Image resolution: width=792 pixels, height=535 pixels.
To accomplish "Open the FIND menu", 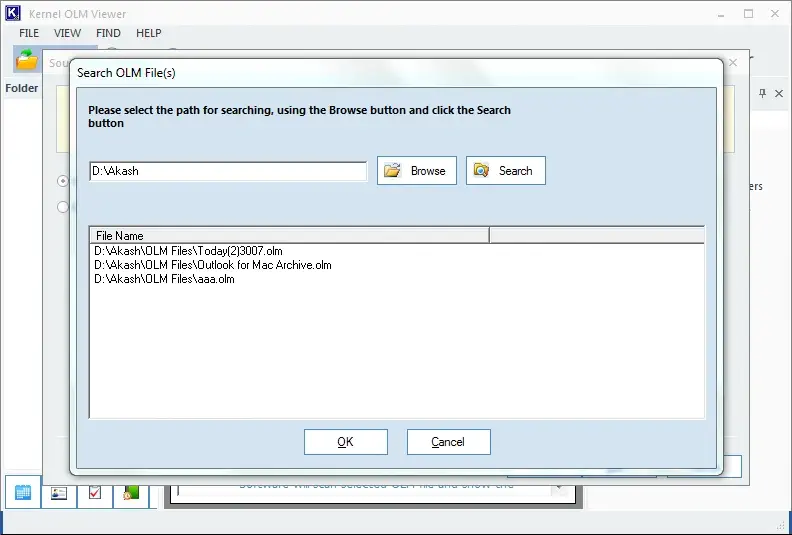I will click(x=108, y=33).
